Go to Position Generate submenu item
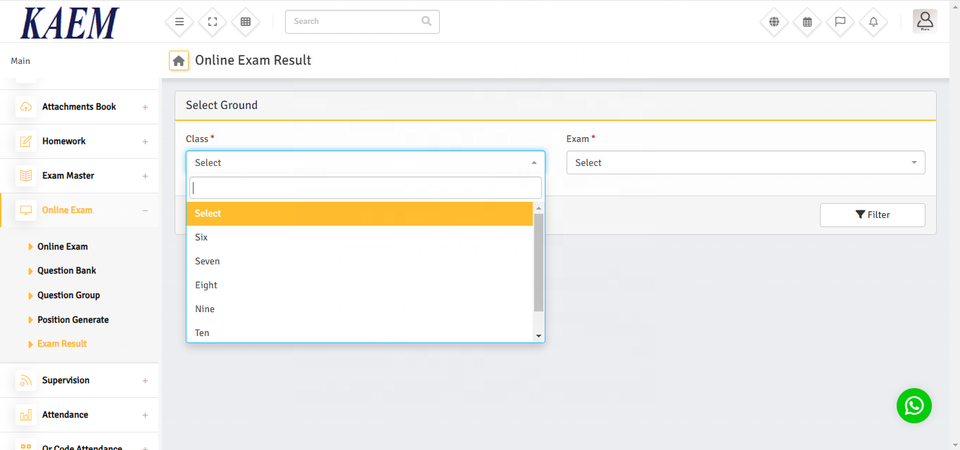 pos(73,320)
